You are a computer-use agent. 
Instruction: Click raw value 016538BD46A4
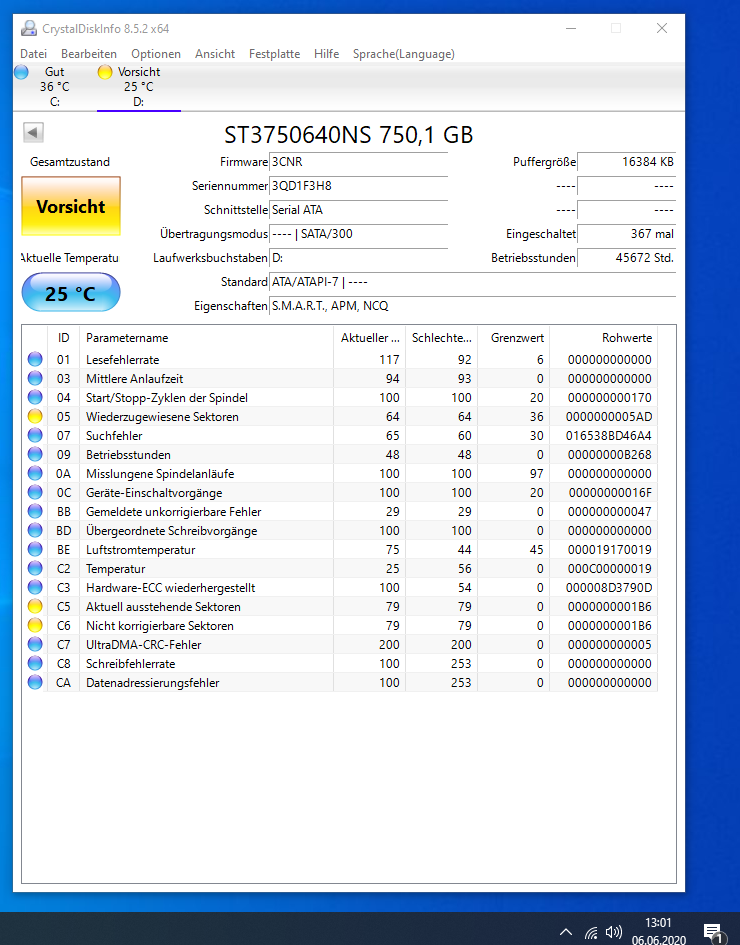pos(609,435)
